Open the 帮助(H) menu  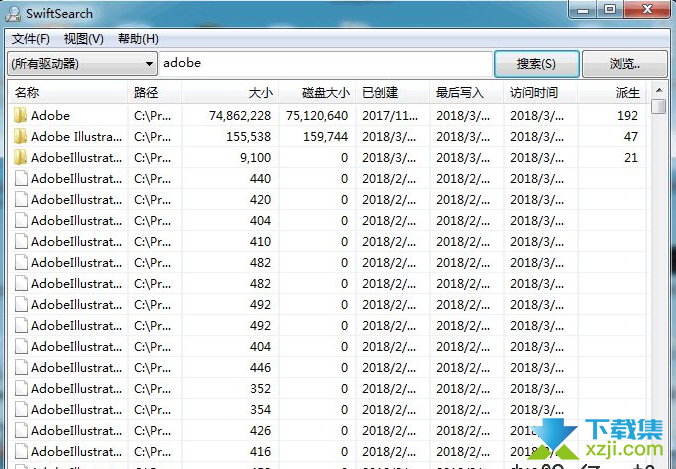pos(138,39)
